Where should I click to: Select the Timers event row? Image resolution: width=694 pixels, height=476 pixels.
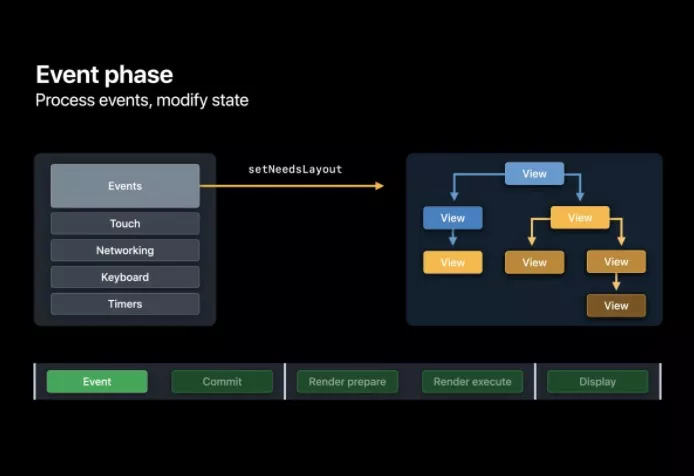[x=125, y=304]
